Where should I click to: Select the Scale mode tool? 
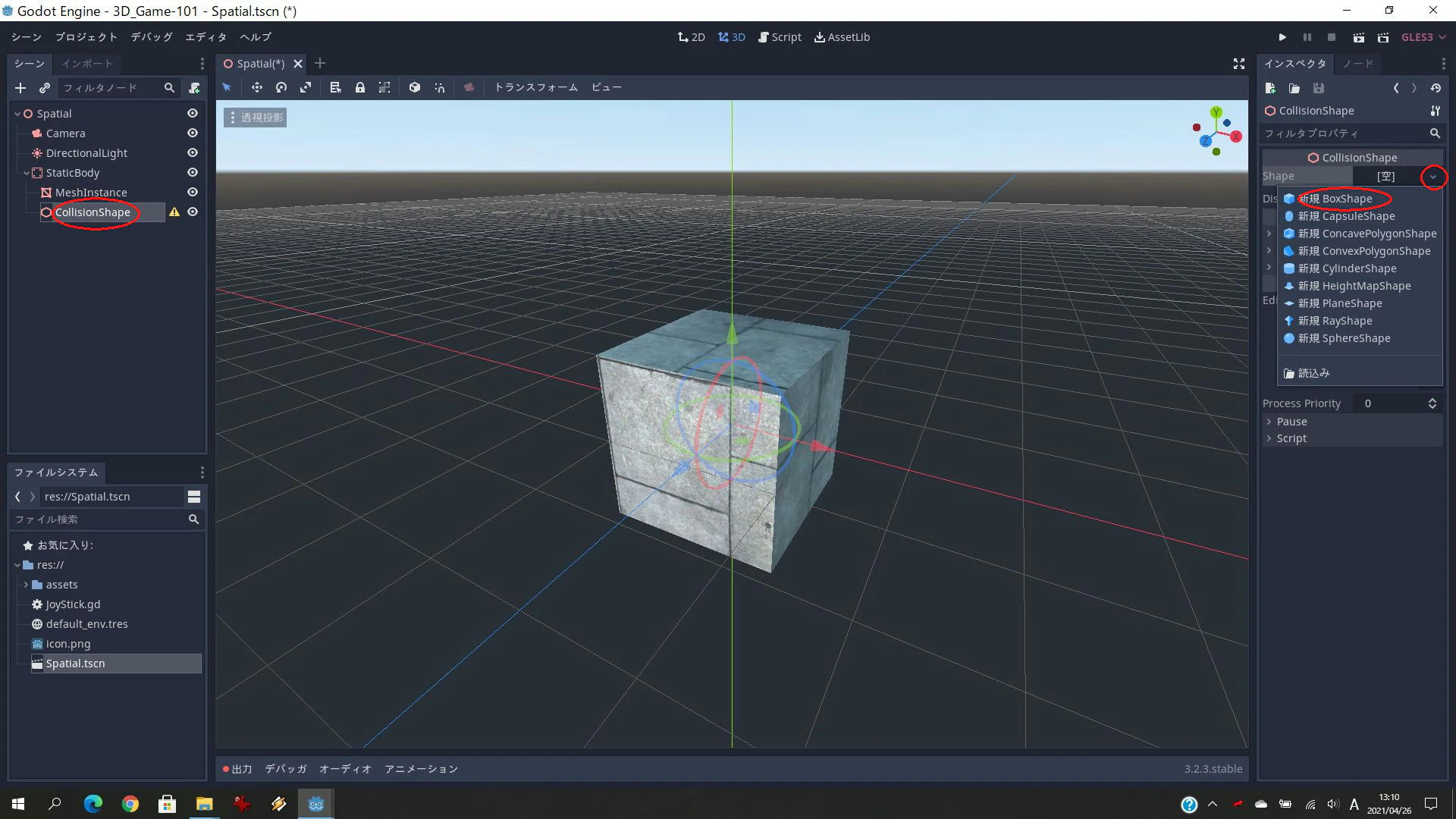[306, 87]
